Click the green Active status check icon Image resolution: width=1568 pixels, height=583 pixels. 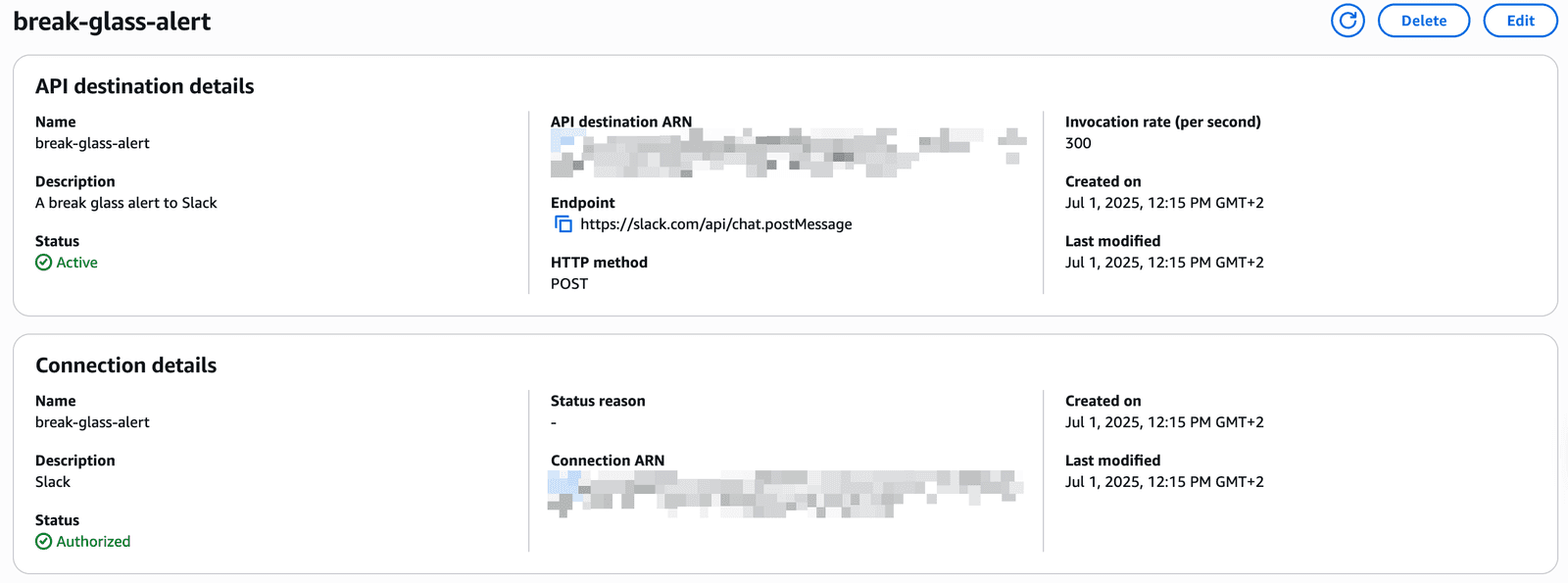coord(43,263)
